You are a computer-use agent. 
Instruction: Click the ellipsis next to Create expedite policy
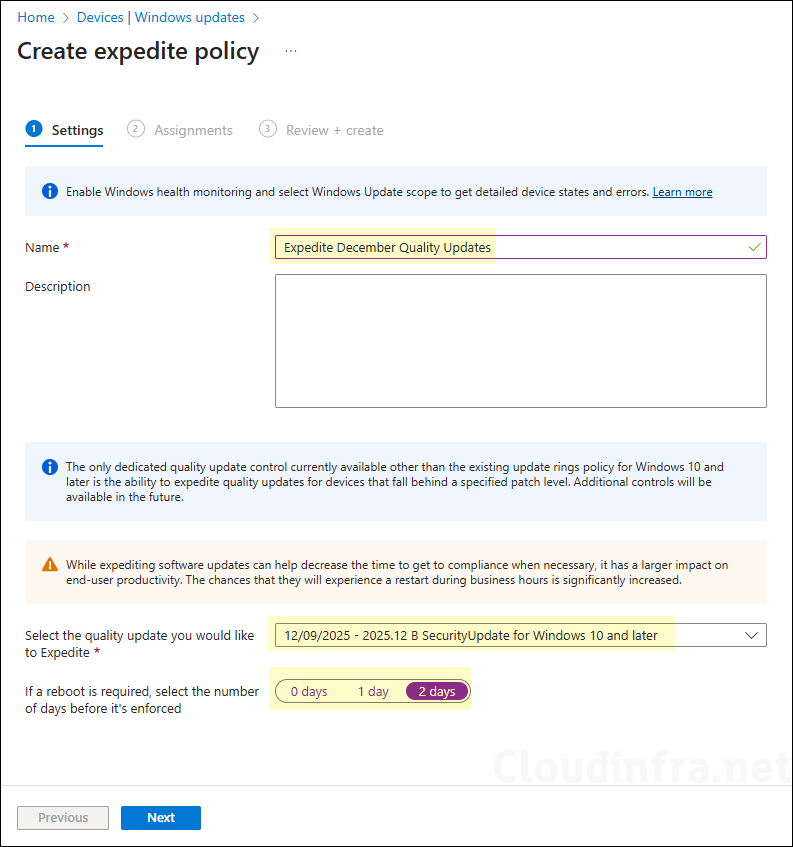coord(290,49)
